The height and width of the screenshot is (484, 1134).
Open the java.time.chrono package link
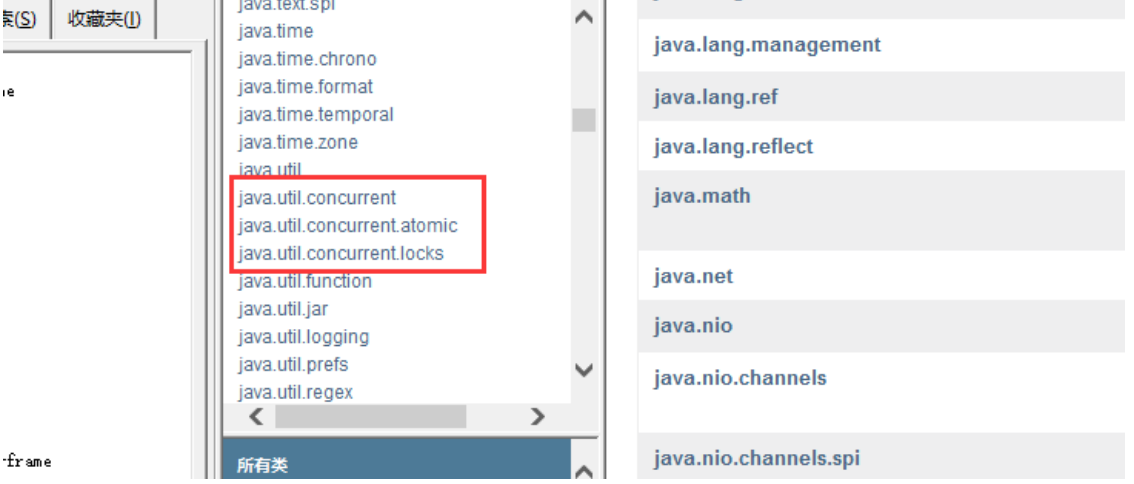point(307,59)
